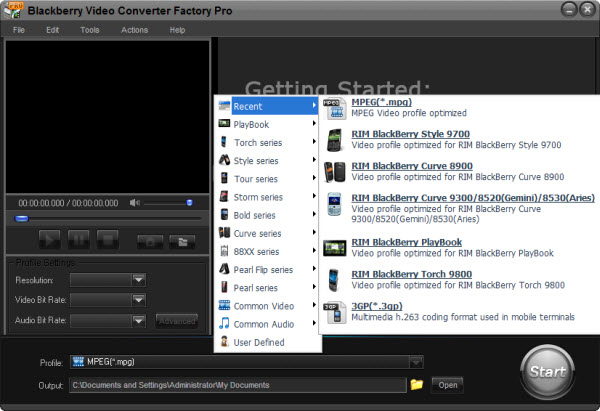
Task: Click the Curve 9300/8520 phone thumbnail
Action: (x=334, y=204)
